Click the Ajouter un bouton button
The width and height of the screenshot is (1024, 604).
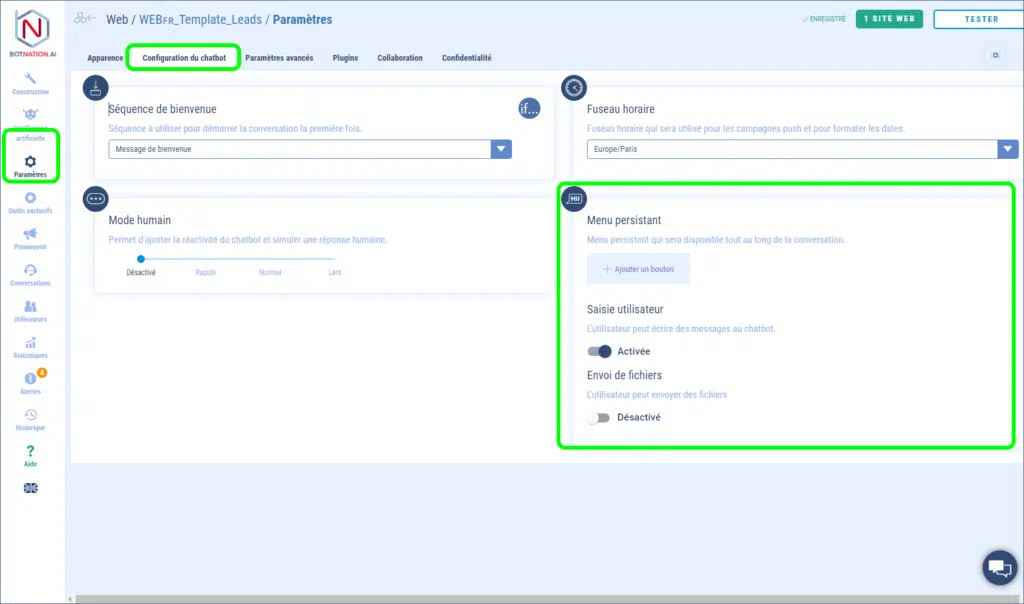[638, 269]
